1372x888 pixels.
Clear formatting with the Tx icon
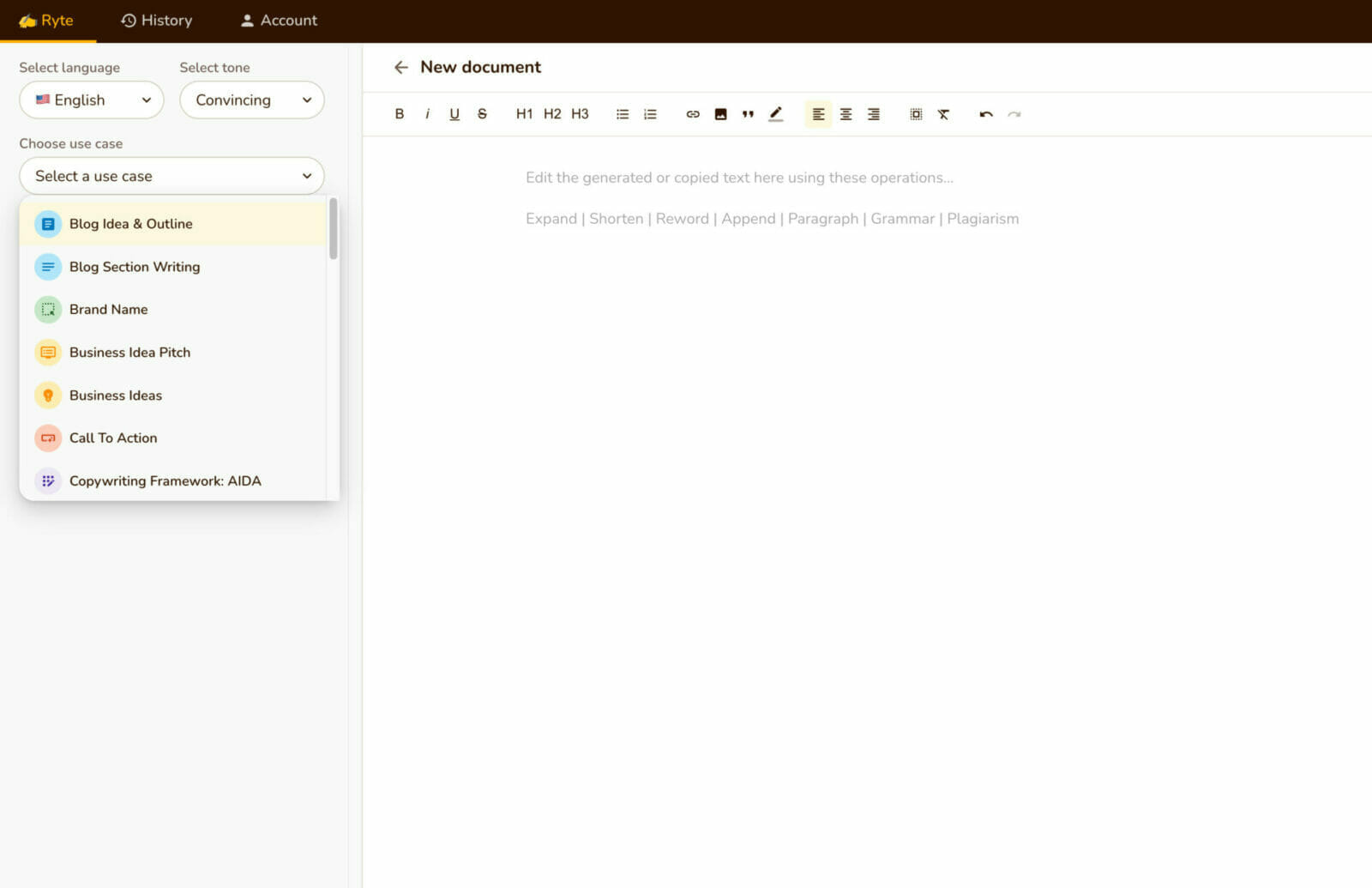click(x=943, y=114)
